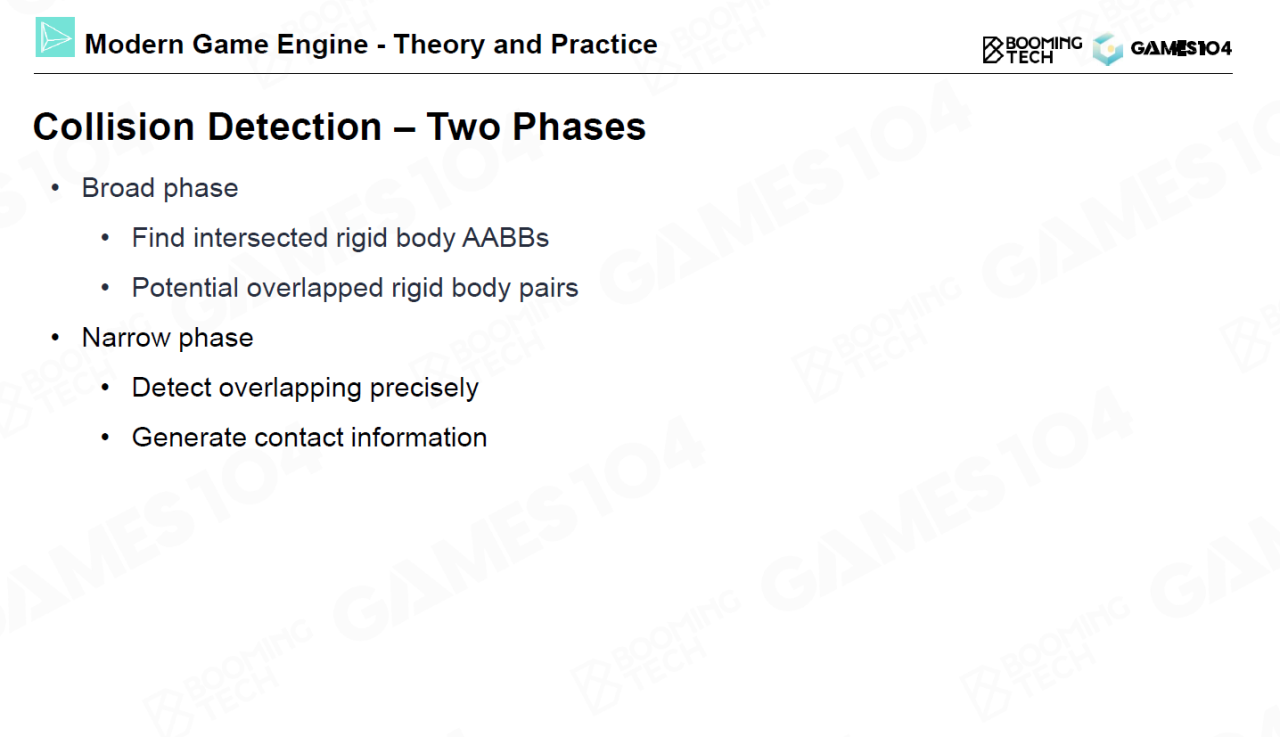Click the word AABBs in the slide
Image resolution: width=1280 pixels, height=737 pixels.
(505, 238)
